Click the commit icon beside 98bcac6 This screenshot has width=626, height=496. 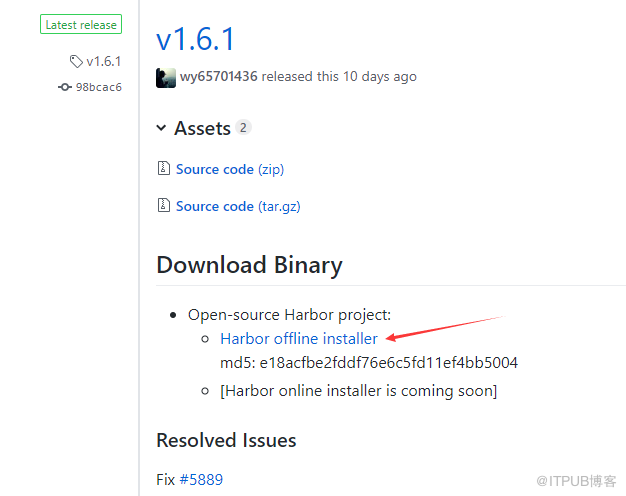pyautogui.click(x=65, y=87)
